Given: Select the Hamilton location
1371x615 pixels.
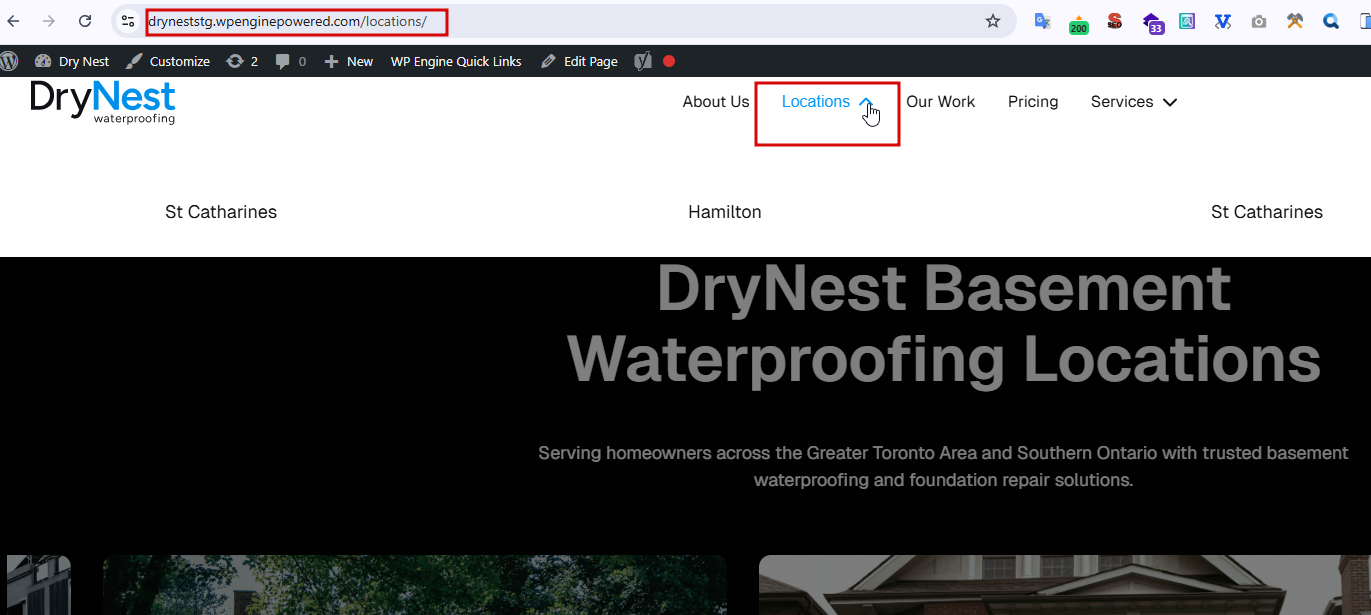Looking at the screenshot, I should pos(725,212).
